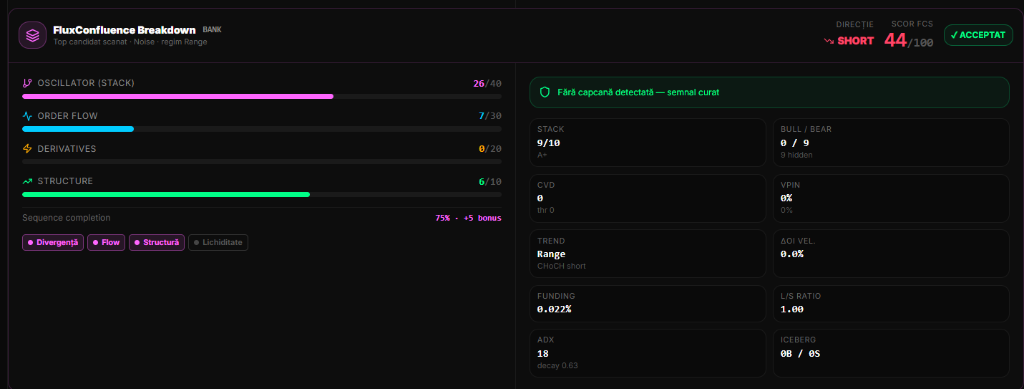Click the Oscillator (Stack) progress bar
This screenshot has width=1024, height=389.
262,97
